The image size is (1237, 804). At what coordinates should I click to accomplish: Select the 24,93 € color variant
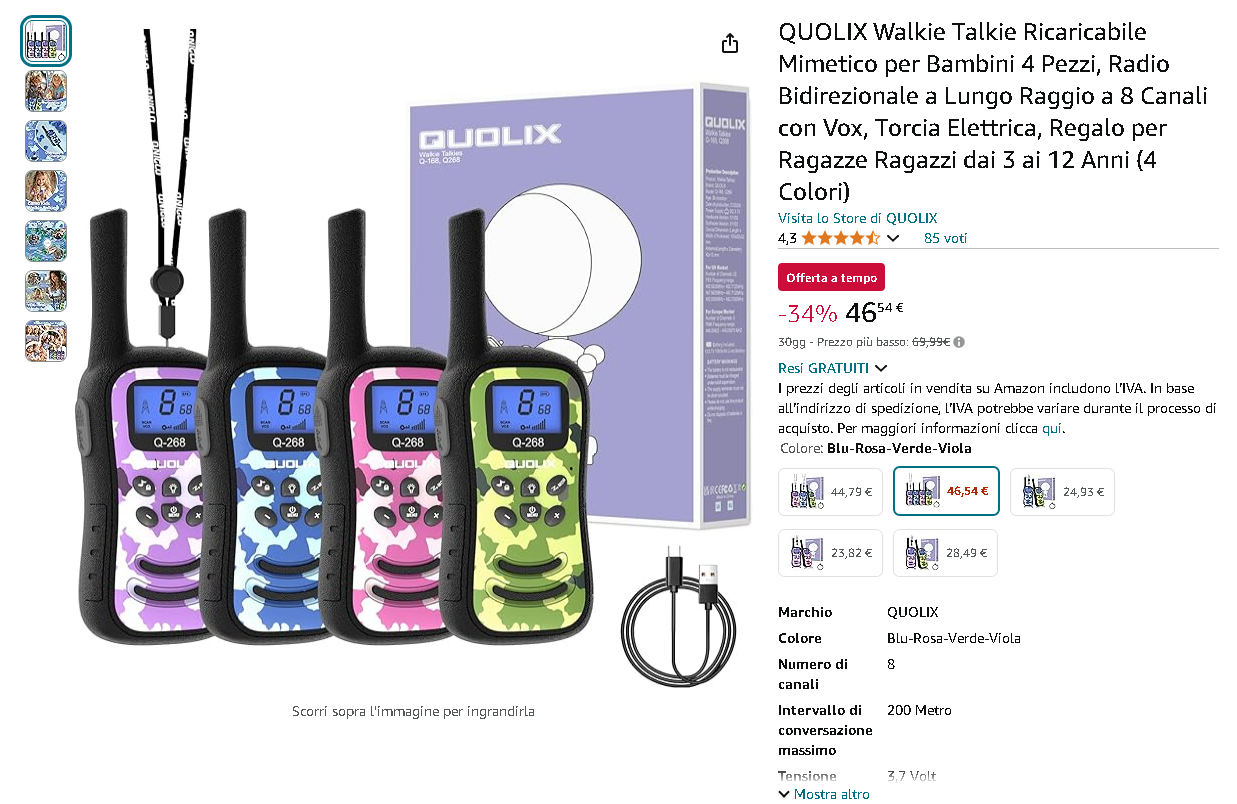[1062, 492]
